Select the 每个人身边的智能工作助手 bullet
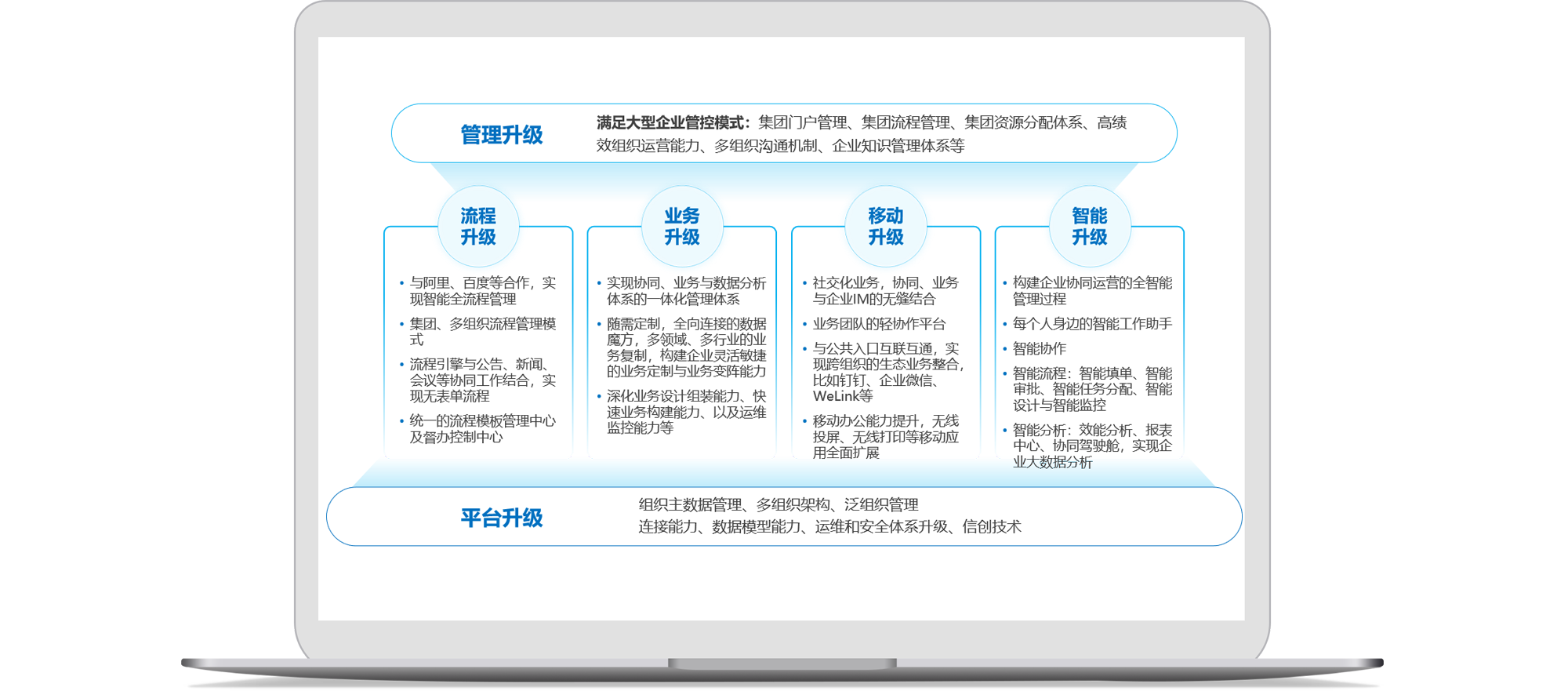Viewport: 1568px width, 691px height. click(1092, 324)
